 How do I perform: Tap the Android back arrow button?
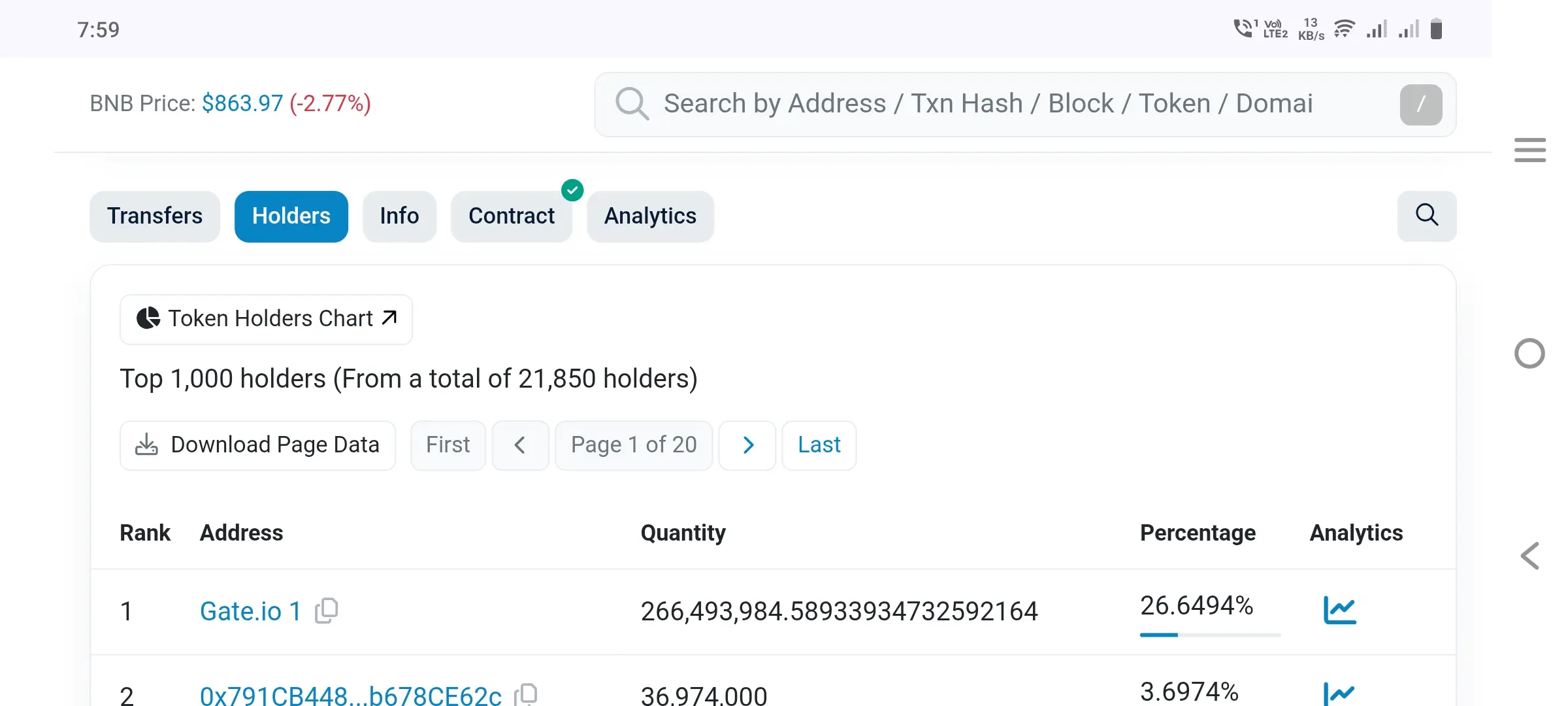point(1529,556)
